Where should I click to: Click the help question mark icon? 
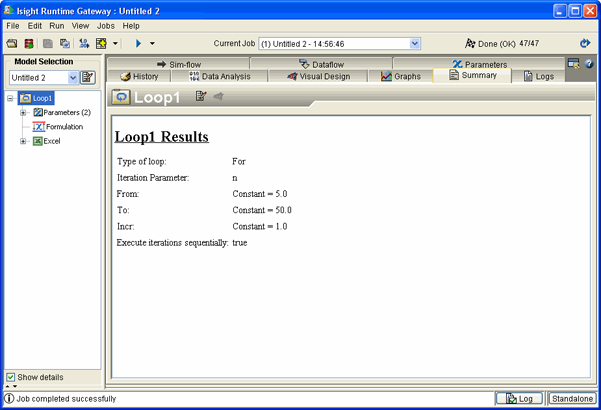(x=589, y=64)
